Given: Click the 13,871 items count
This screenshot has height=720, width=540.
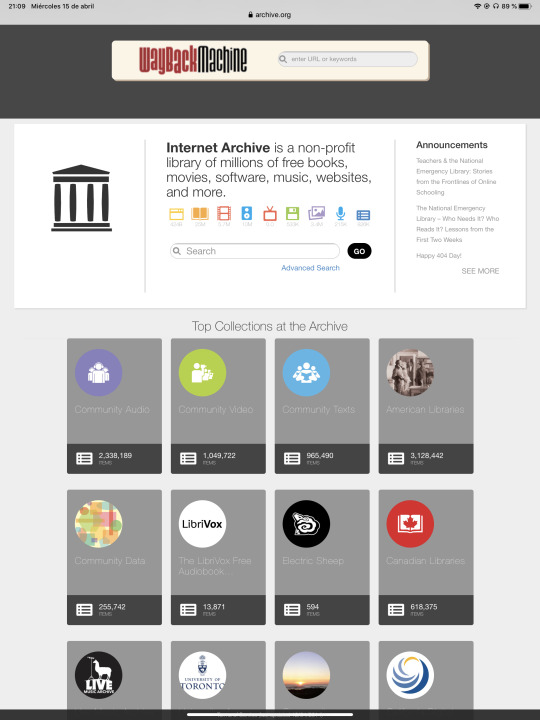Looking at the screenshot, I should pos(214,607).
